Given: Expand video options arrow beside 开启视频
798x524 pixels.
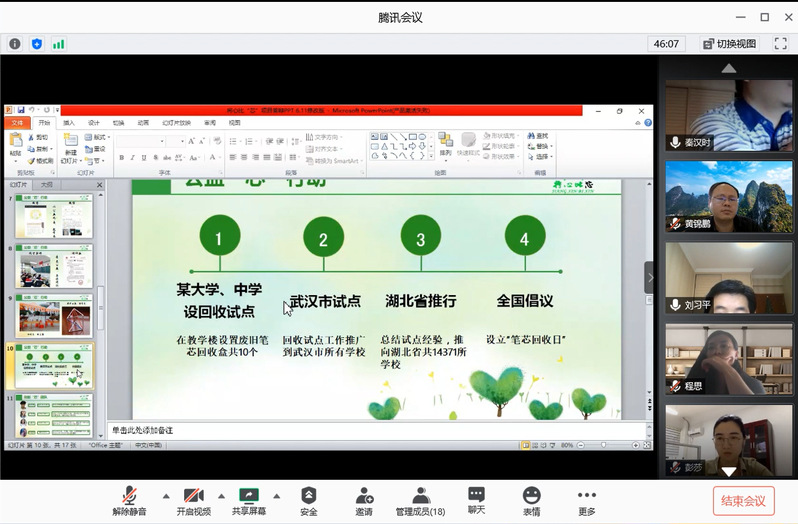Looking at the screenshot, I should pos(222,495).
